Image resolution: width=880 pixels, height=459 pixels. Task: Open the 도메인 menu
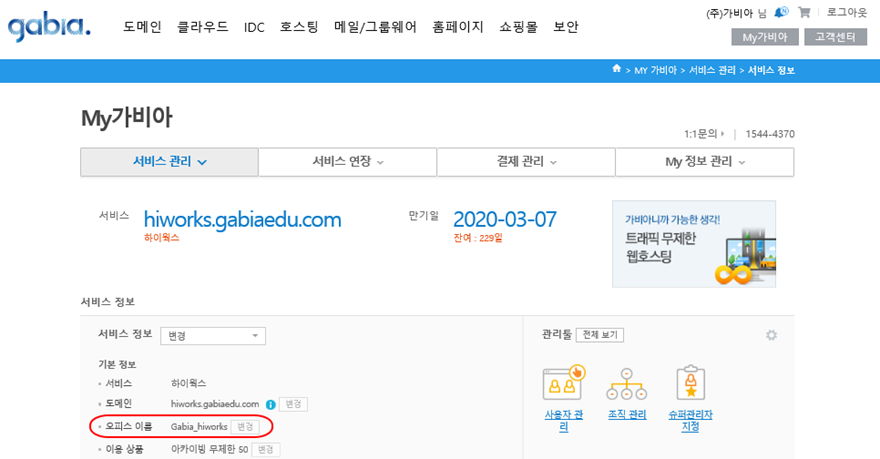point(142,27)
